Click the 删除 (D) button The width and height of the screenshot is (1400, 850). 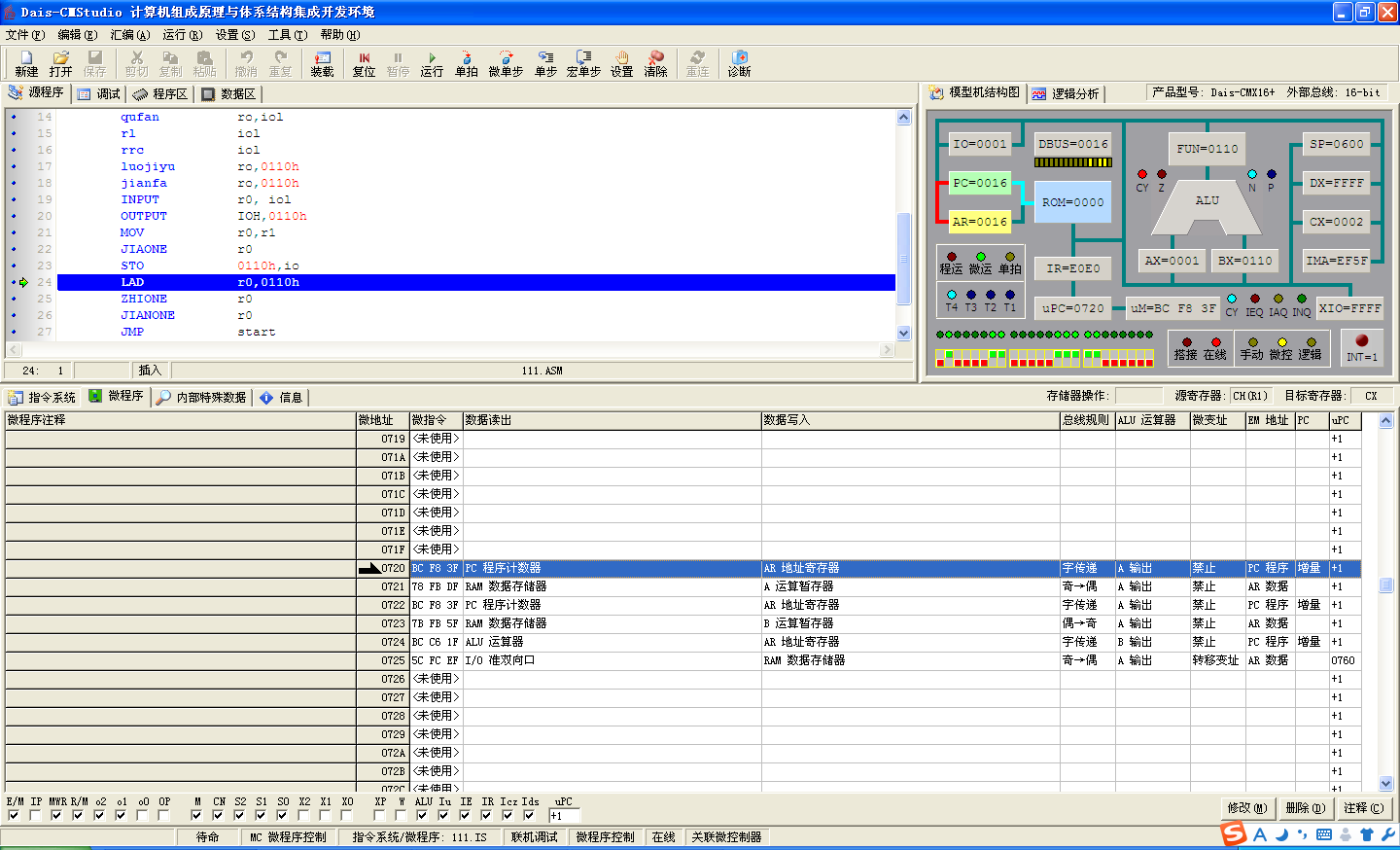pos(1305,807)
